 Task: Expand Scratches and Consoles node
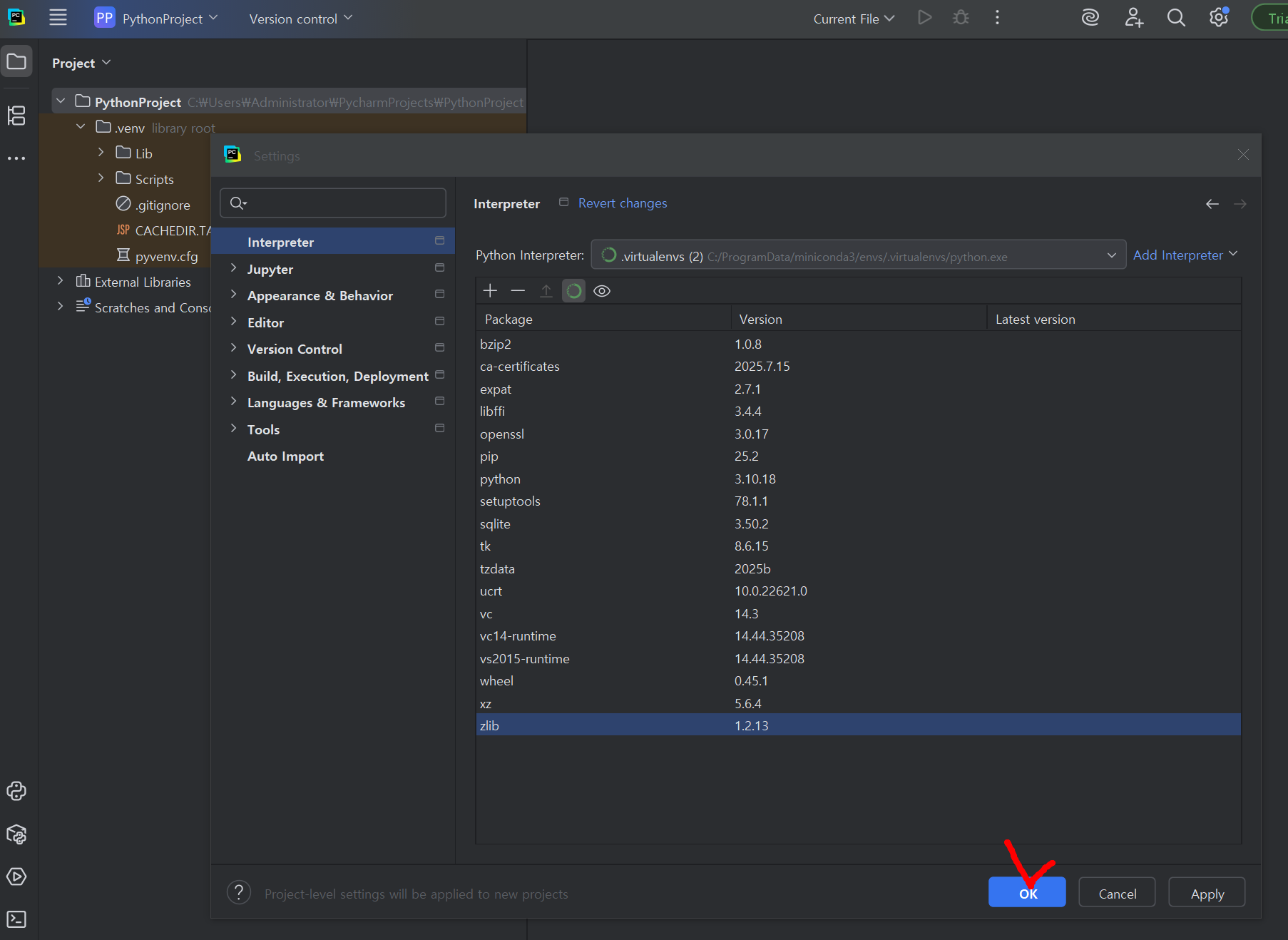61,307
